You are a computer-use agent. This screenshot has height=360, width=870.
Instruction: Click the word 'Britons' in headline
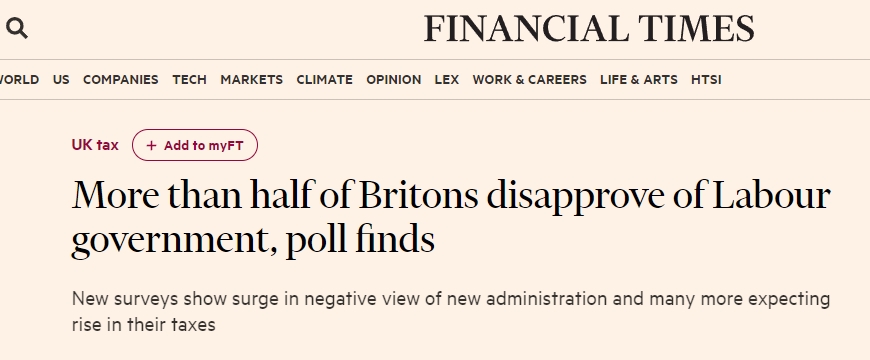point(418,196)
